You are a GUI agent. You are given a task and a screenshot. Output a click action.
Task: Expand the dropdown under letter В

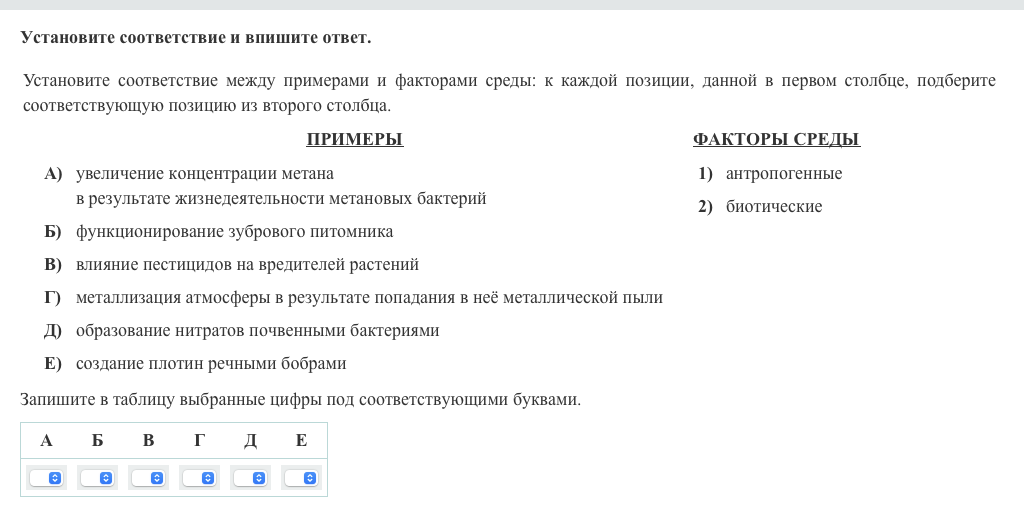(148, 478)
